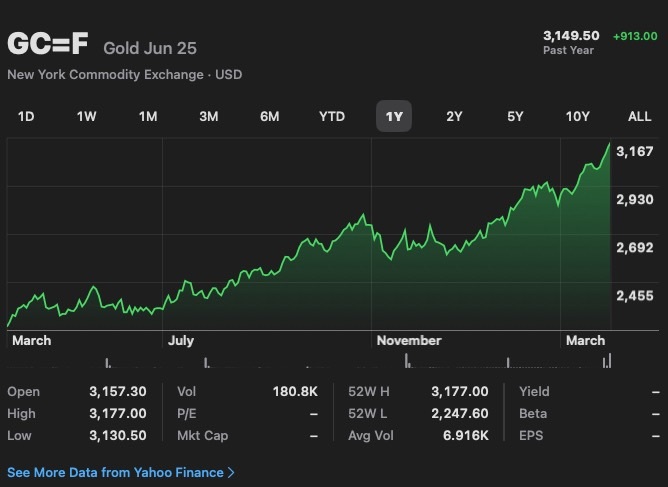Viewport: 668px width, 487px height.
Task: Toggle the +913.00 price change display
Action: [635, 36]
